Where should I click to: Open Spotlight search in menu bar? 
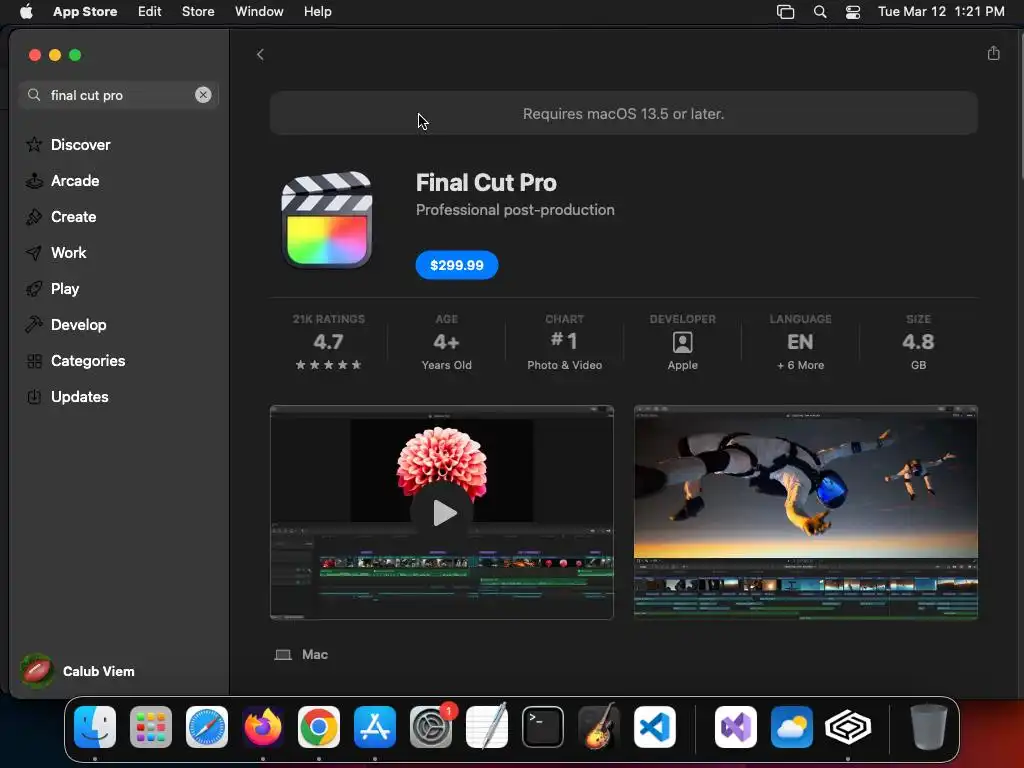point(820,11)
